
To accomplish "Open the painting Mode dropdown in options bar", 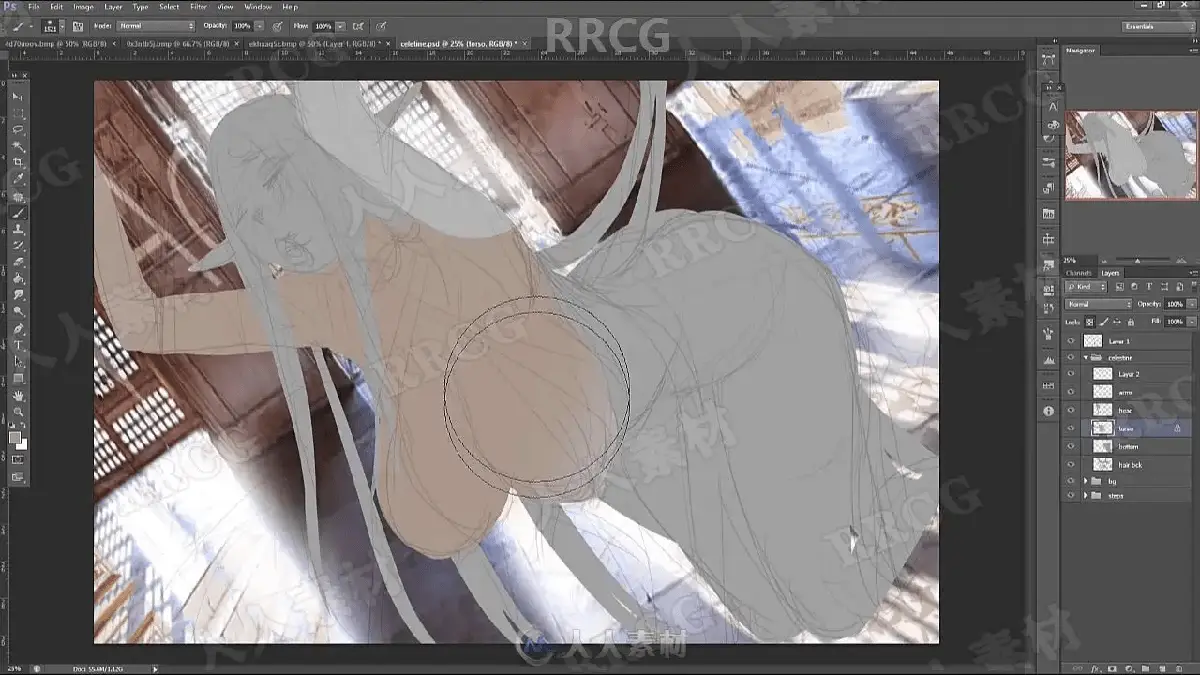I will click(x=156, y=25).
